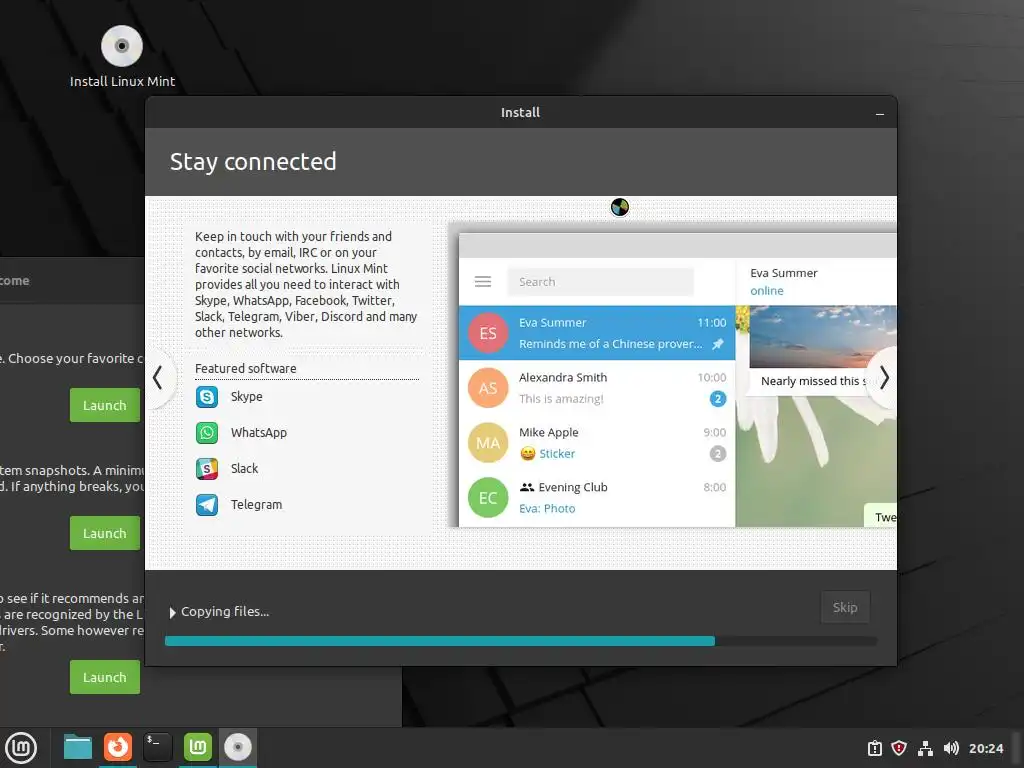1024x768 pixels.
Task: Open the Terminal from the panel
Action: (x=157, y=747)
